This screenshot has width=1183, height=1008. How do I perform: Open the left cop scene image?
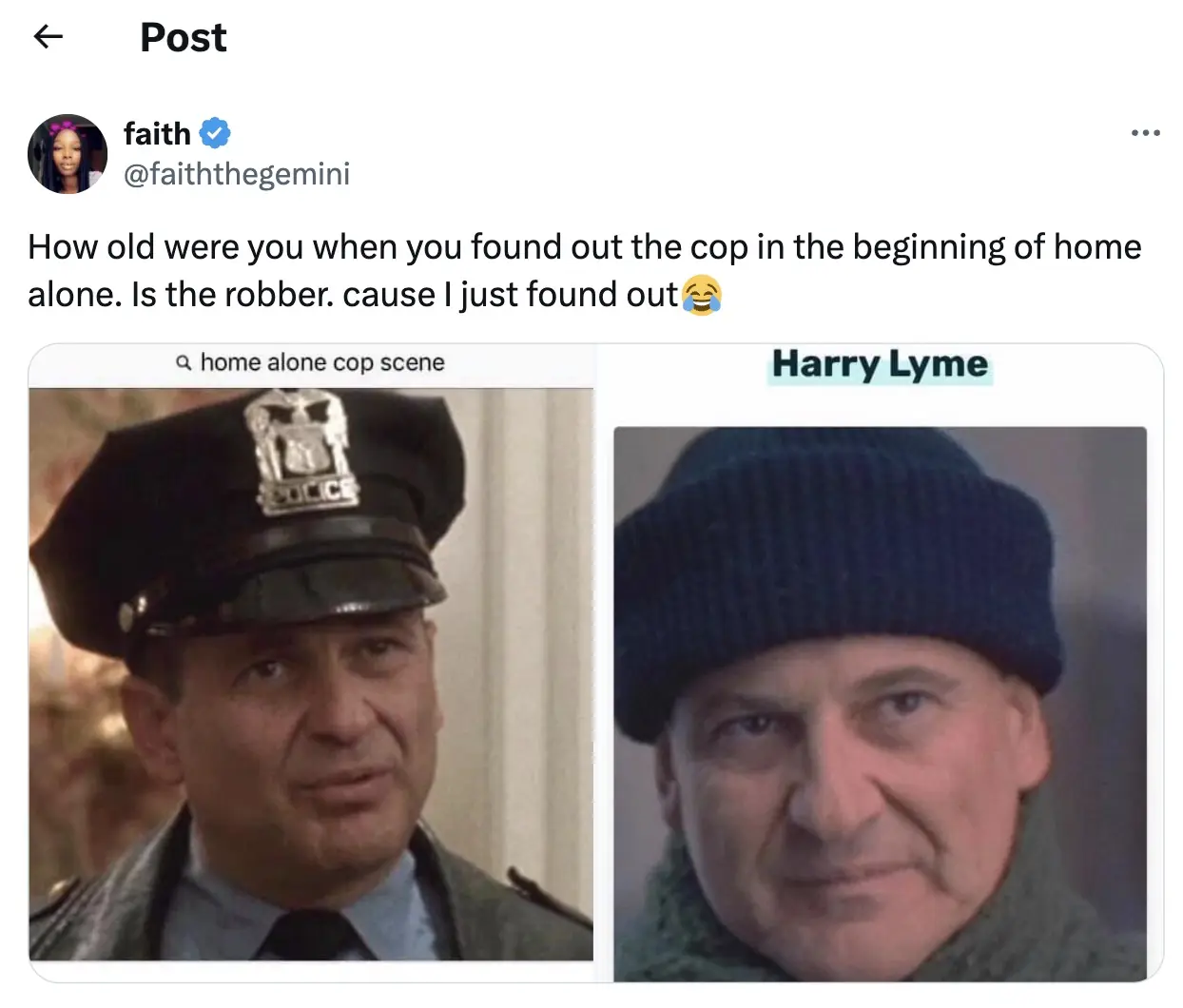[311, 666]
